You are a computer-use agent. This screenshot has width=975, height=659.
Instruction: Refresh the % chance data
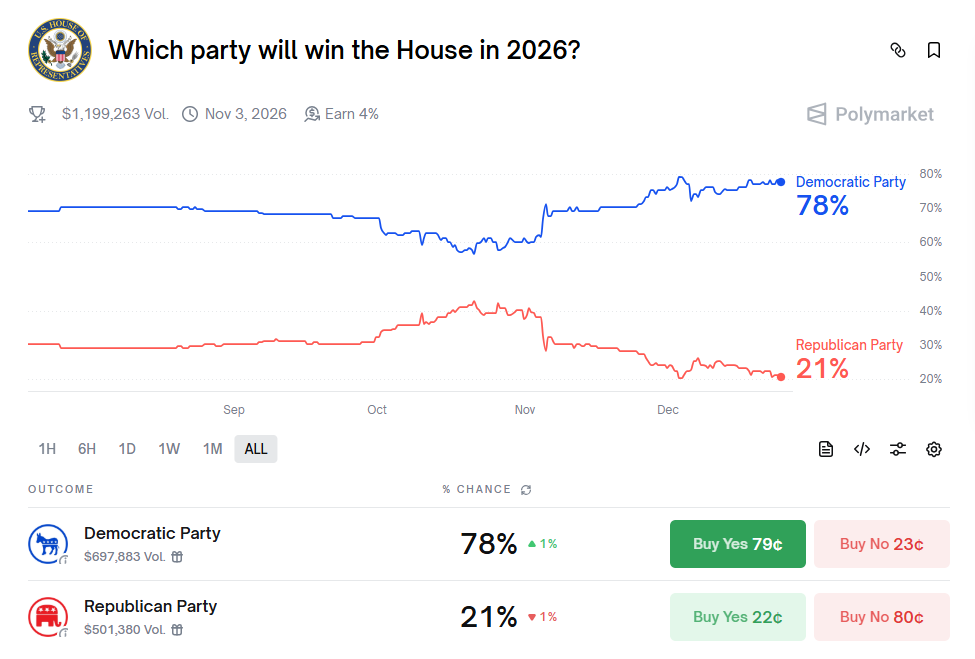526,489
